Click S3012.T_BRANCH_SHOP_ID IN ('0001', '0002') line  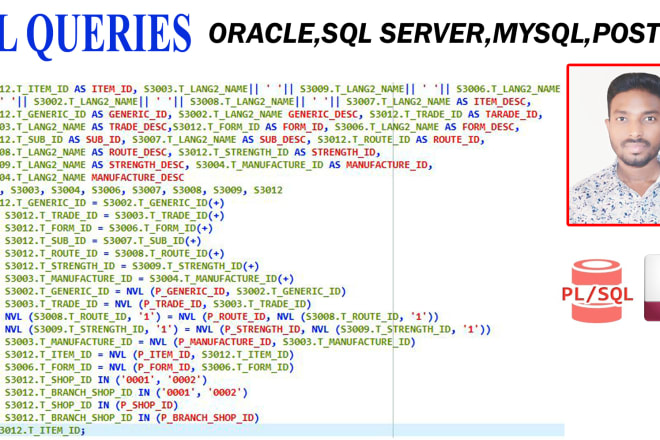(126, 392)
